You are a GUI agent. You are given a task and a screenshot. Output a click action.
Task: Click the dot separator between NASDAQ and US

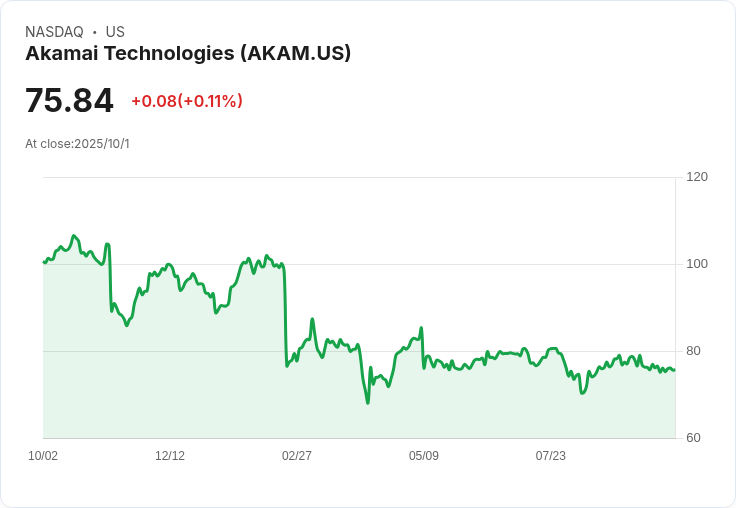(94, 32)
